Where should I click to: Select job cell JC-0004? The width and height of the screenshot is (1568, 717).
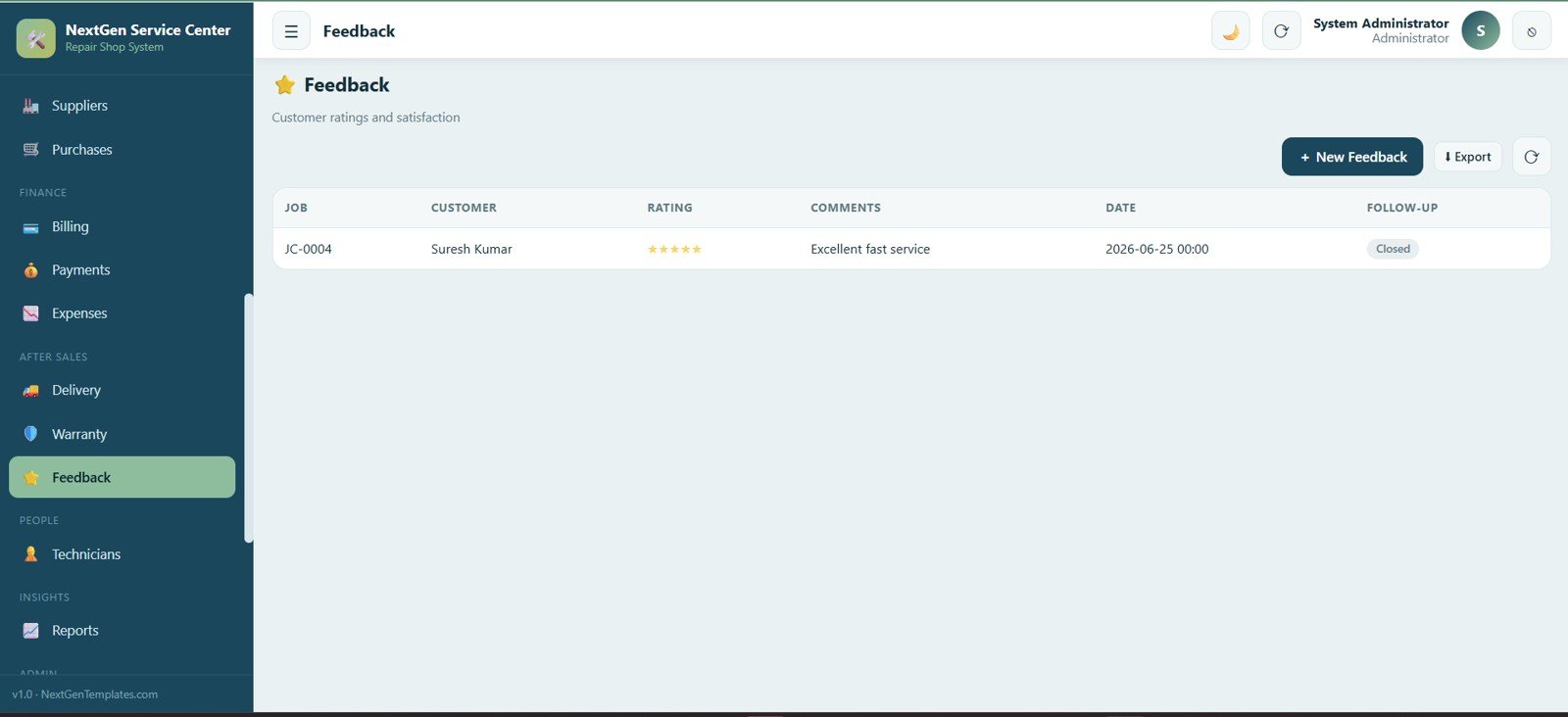click(309, 250)
